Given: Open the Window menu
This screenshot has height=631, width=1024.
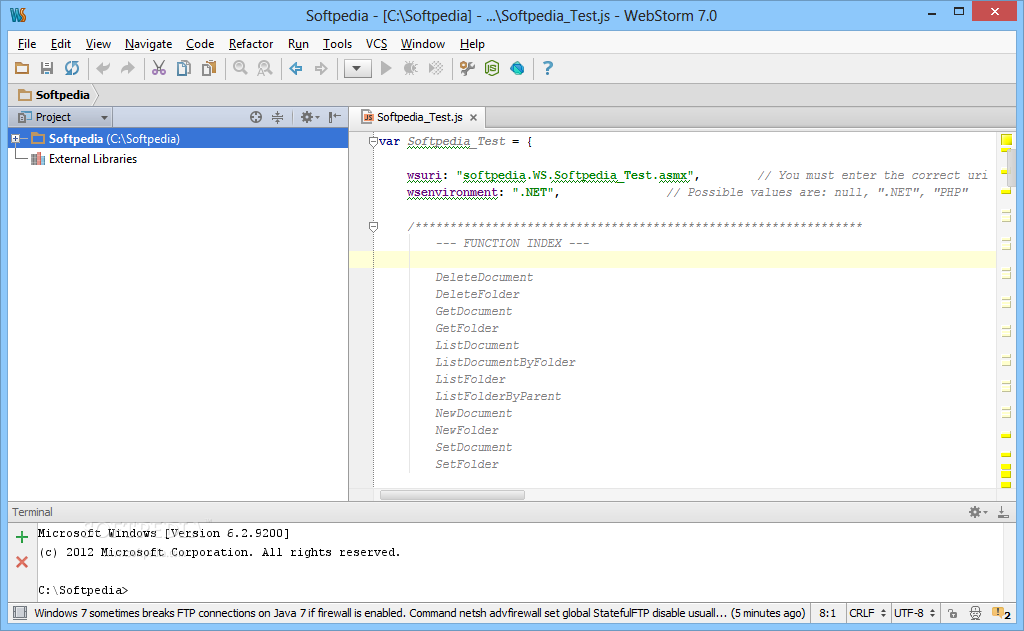Looking at the screenshot, I should click(423, 44).
